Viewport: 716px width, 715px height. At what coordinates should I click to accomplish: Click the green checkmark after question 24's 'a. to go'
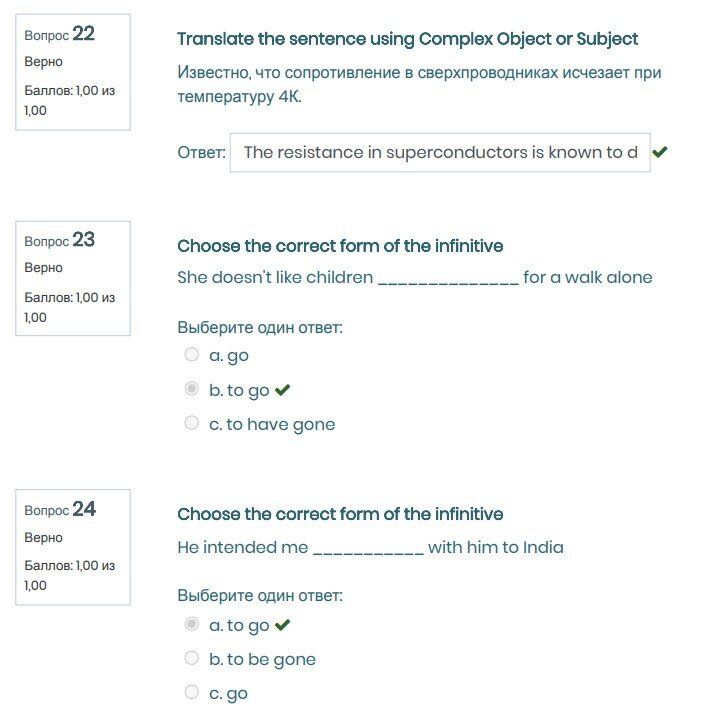point(282,625)
